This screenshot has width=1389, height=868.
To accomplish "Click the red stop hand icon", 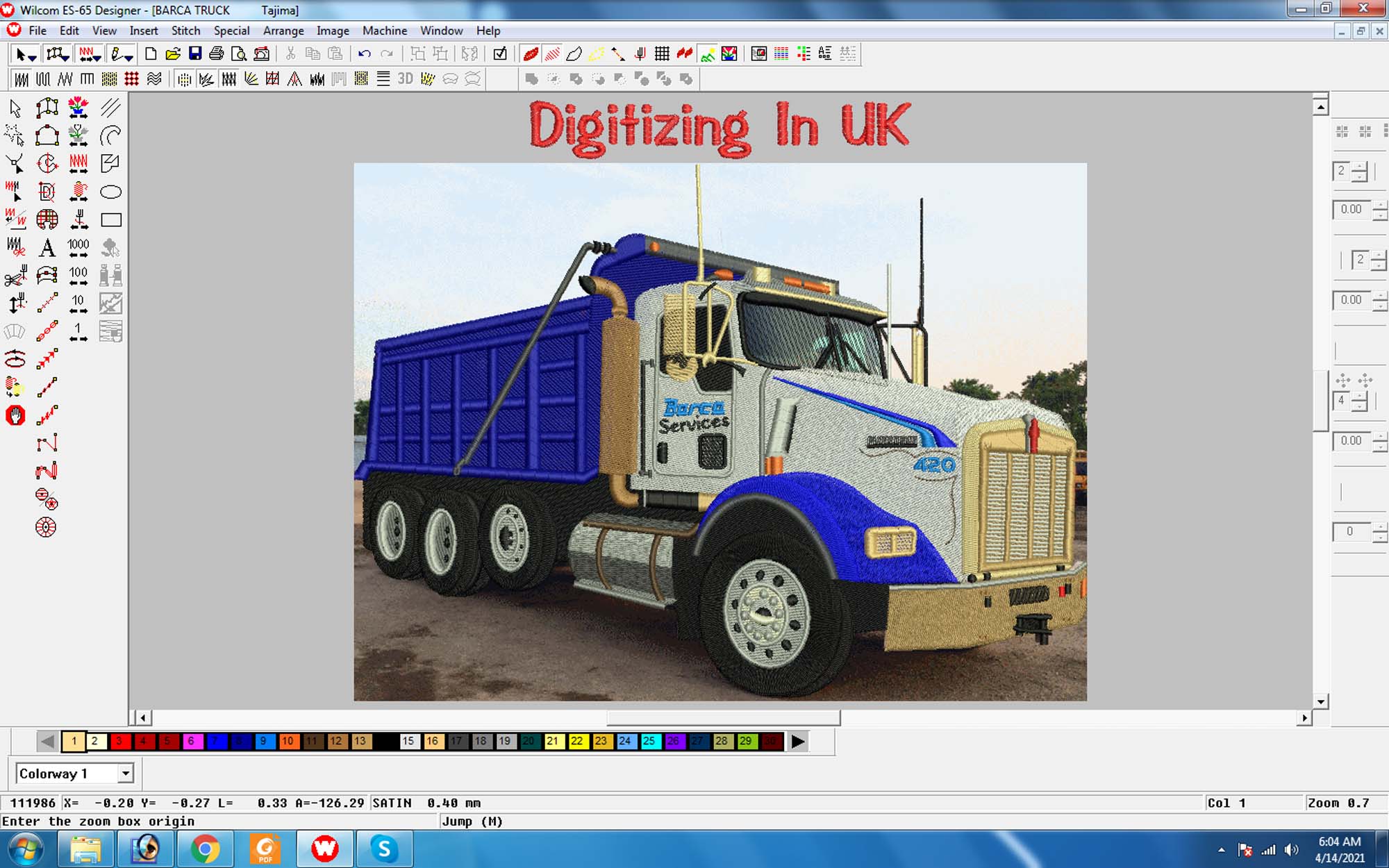I will coord(15,415).
